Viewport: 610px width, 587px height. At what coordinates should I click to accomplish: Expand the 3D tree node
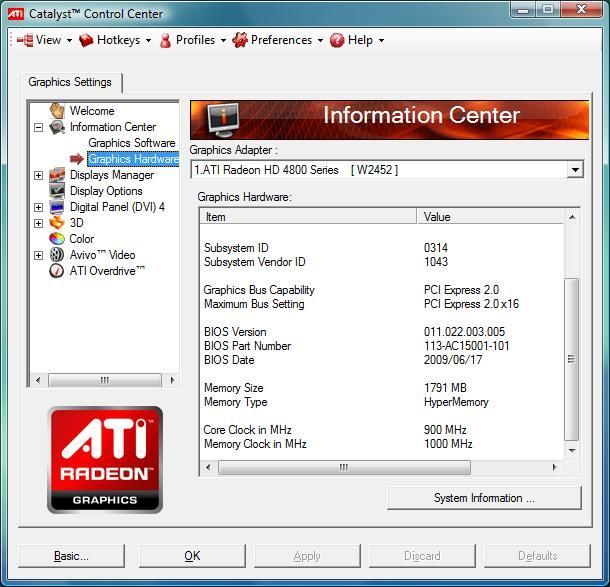point(38,223)
